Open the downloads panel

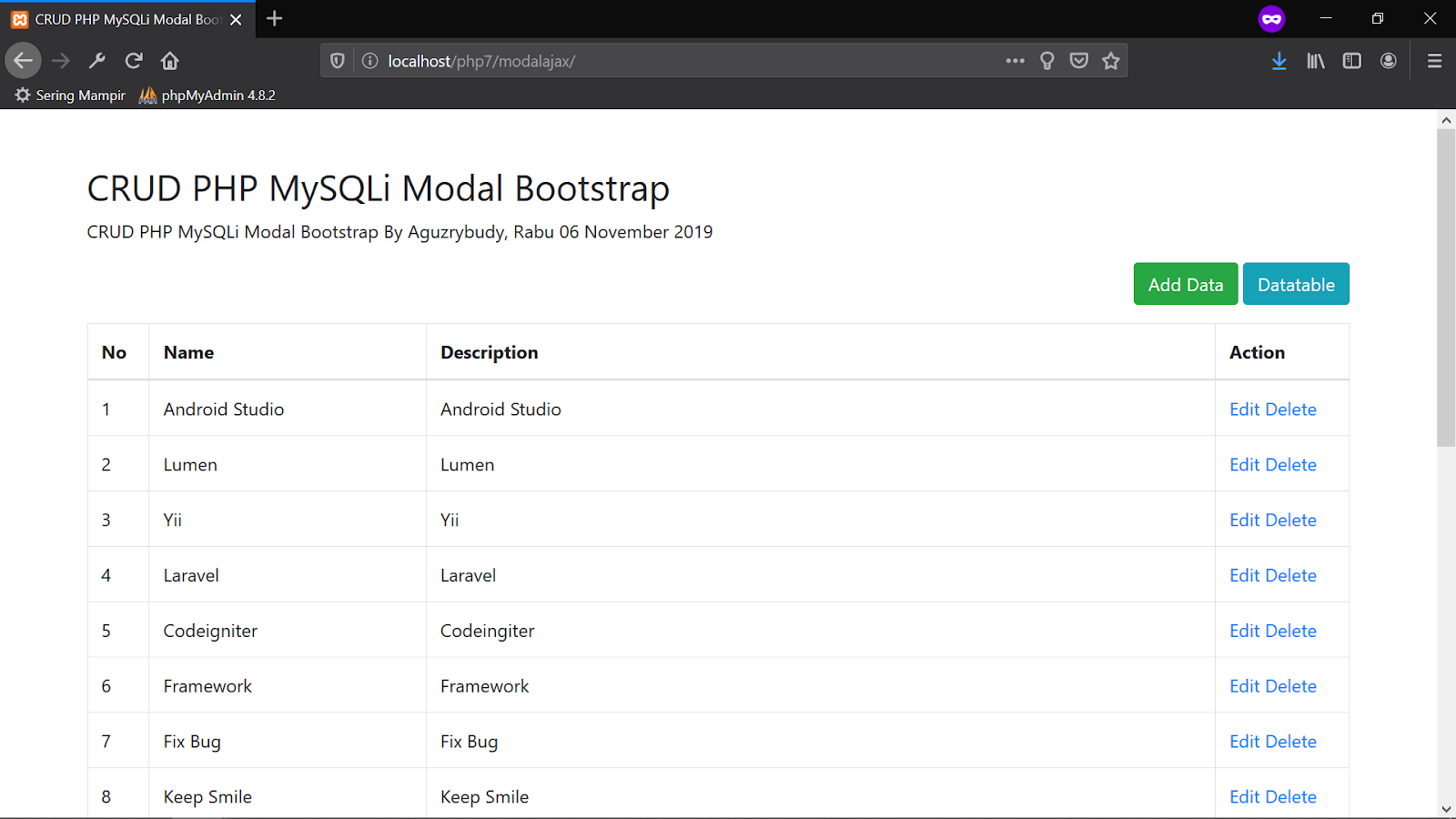click(1279, 61)
